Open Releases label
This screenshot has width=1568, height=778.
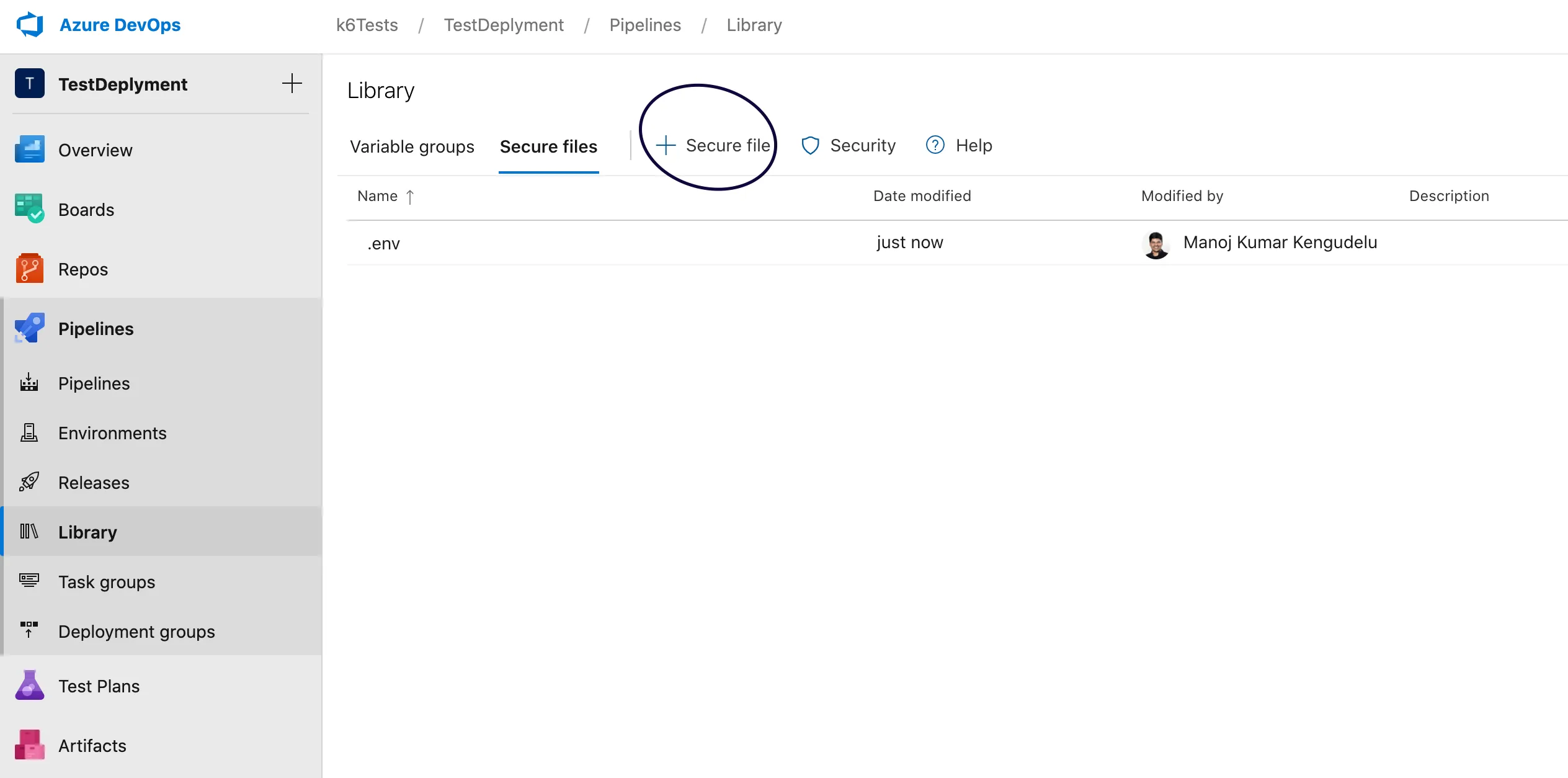click(94, 483)
